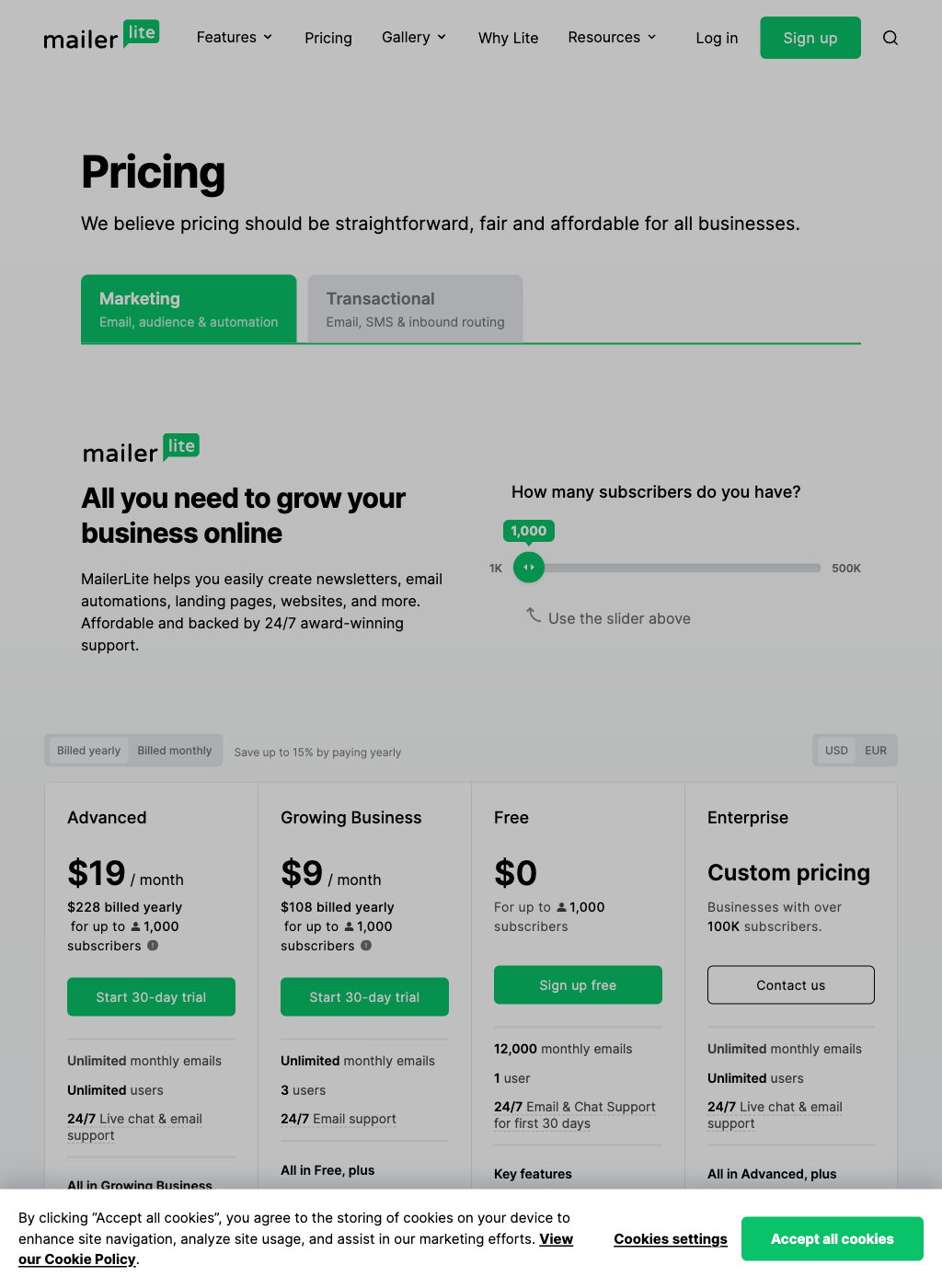Screen dimensions: 942x1288
Task: Open Cookies settings link
Action: 671,1239
